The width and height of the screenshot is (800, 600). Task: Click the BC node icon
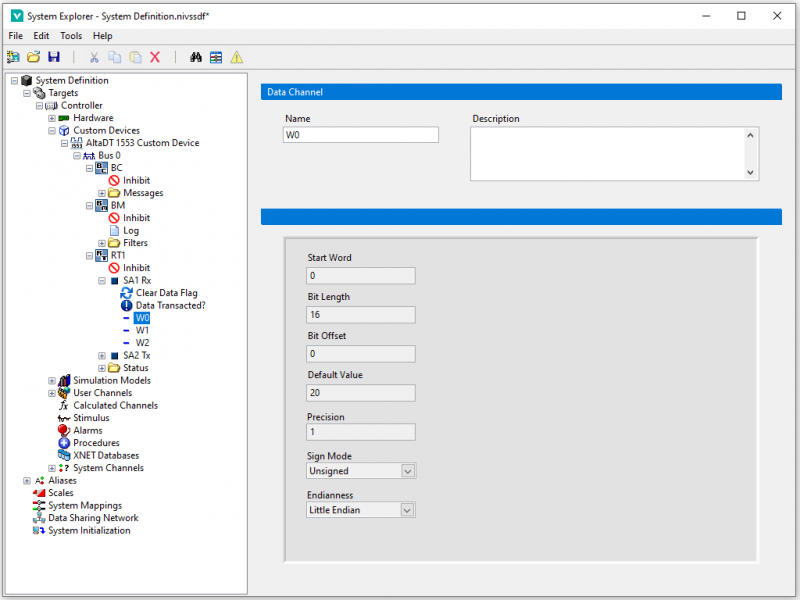[x=102, y=168]
